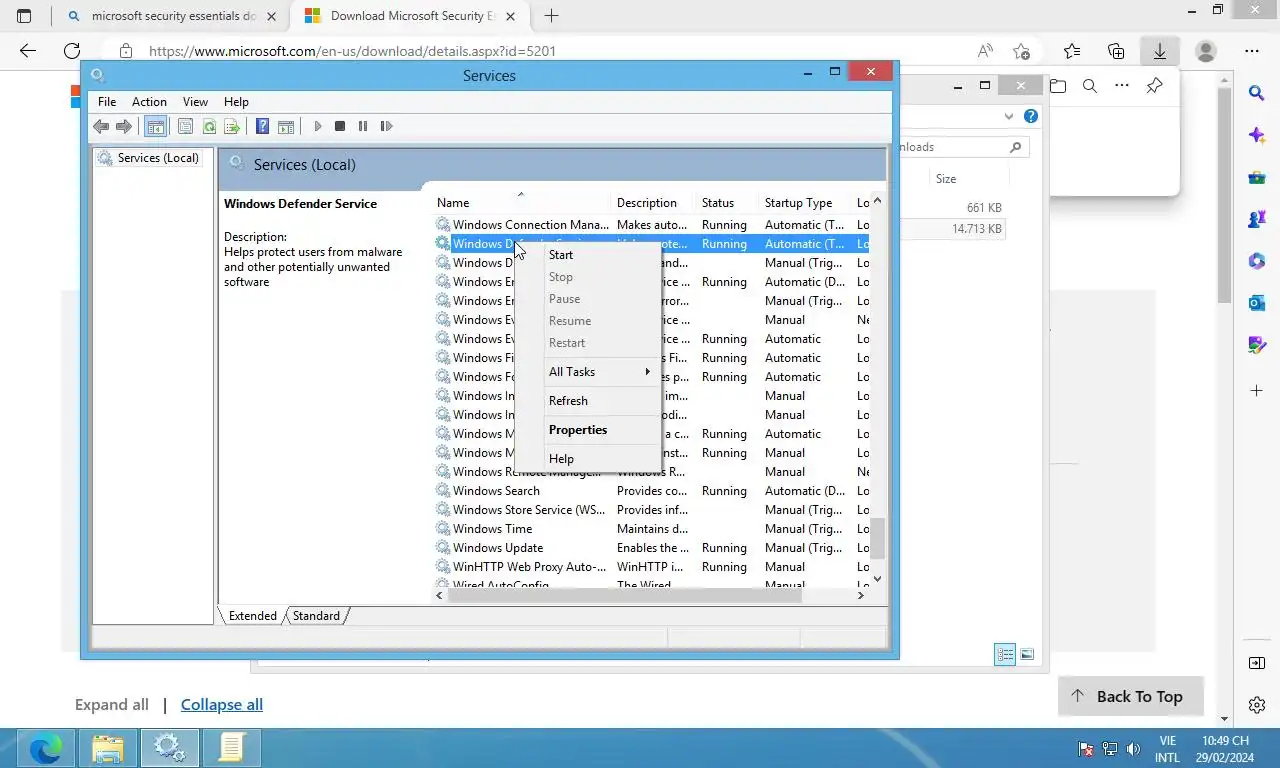Open the Edge profile avatar
Viewport: 1280px width, 768px height.
point(1206,51)
